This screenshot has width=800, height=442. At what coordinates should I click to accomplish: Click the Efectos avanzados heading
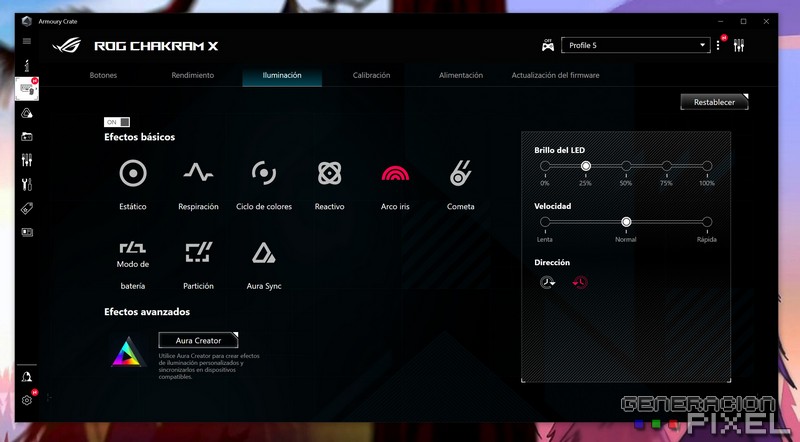coord(147,312)
